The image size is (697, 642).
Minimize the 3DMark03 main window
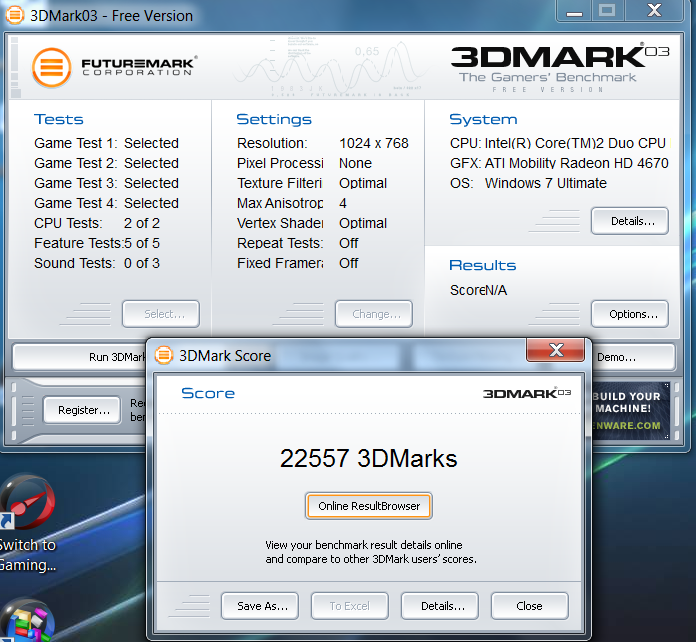click(x=574, y=11)
